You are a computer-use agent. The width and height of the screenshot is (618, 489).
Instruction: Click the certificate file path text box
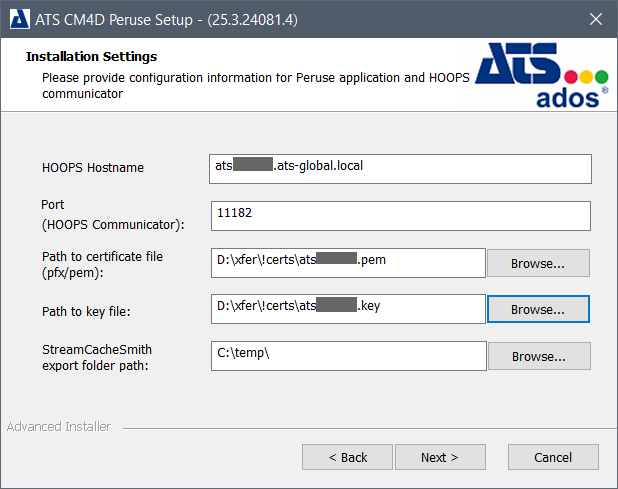[x=348, y=262]
